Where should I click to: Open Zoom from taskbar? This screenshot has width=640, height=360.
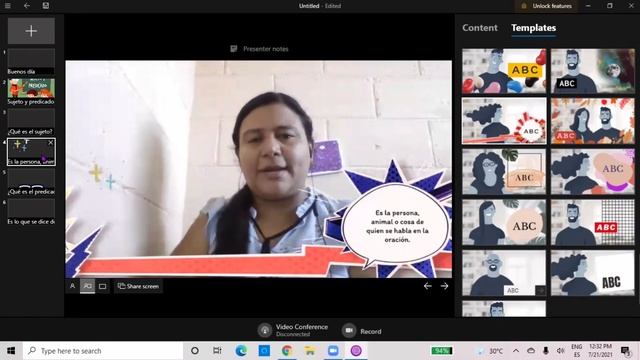(333, 351)
